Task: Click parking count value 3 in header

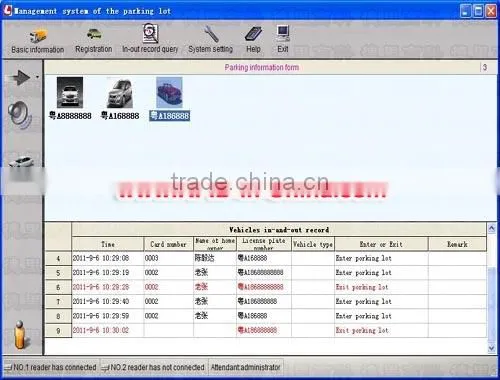Action: 485,67
